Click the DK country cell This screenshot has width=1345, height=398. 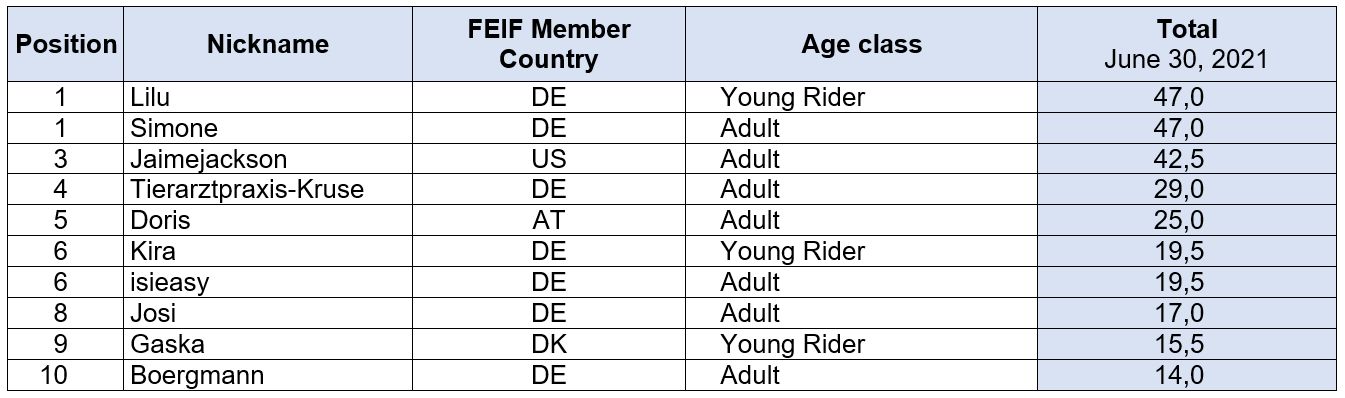click(548, 344)
